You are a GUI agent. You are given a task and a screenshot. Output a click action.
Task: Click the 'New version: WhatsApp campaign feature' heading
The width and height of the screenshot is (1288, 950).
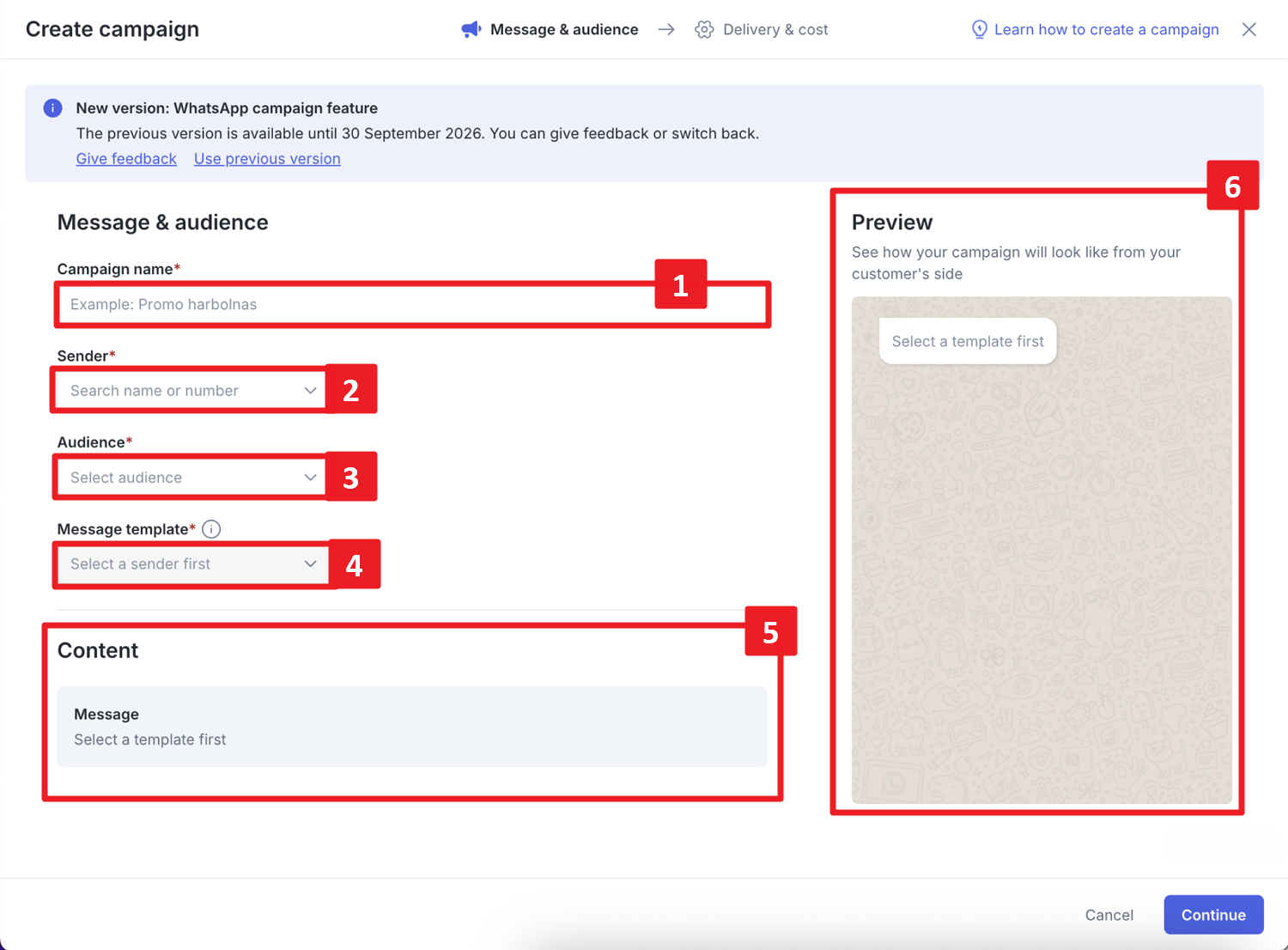(227, 108)
